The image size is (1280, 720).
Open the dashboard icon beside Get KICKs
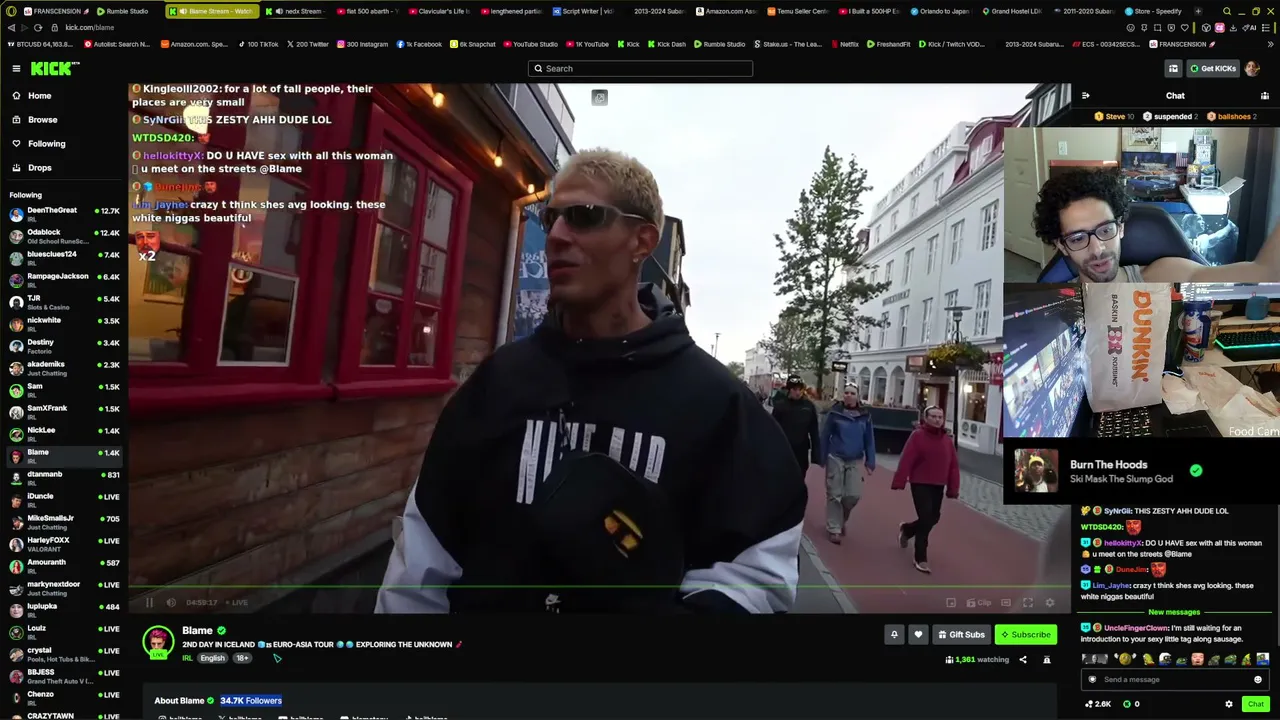click(x=1173, y=68)
